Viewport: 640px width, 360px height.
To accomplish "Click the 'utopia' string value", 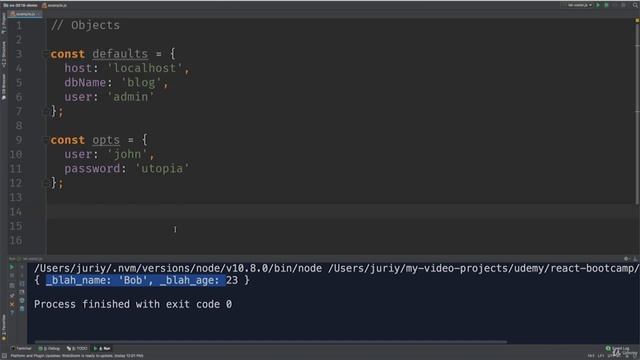I will coord(162,169).
